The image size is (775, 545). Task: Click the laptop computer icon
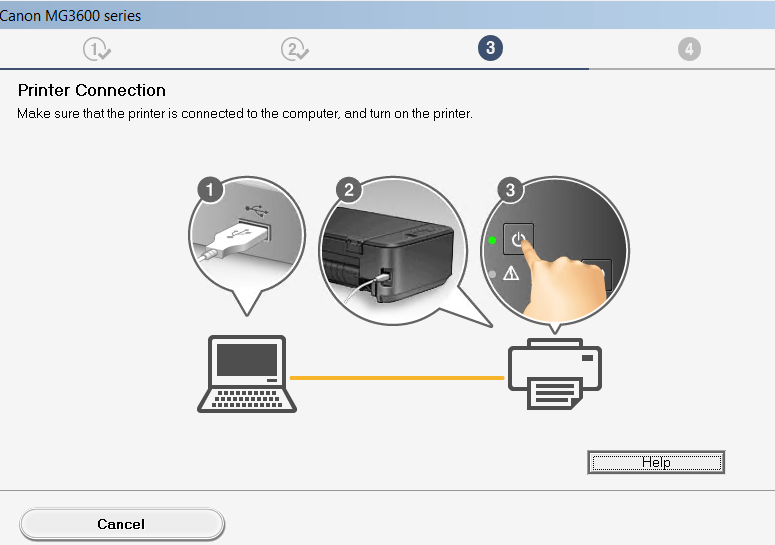tap(247, 374)
